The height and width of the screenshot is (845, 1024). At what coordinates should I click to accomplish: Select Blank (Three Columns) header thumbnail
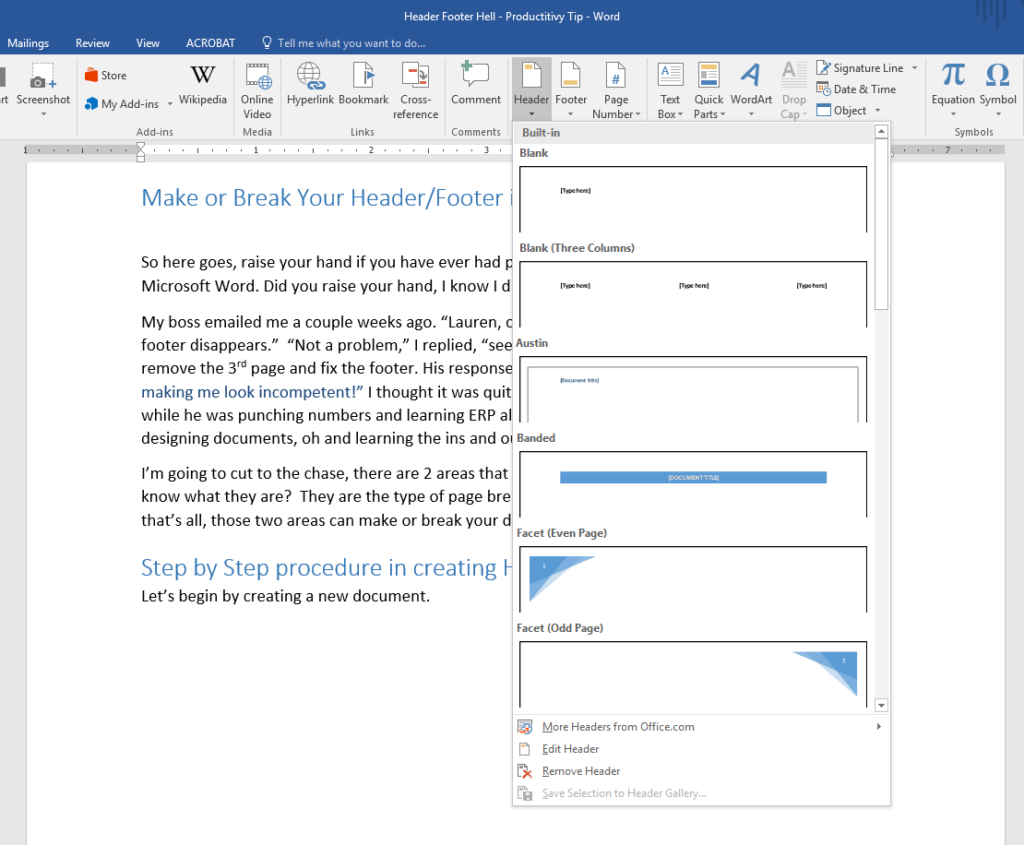[693, 295]
